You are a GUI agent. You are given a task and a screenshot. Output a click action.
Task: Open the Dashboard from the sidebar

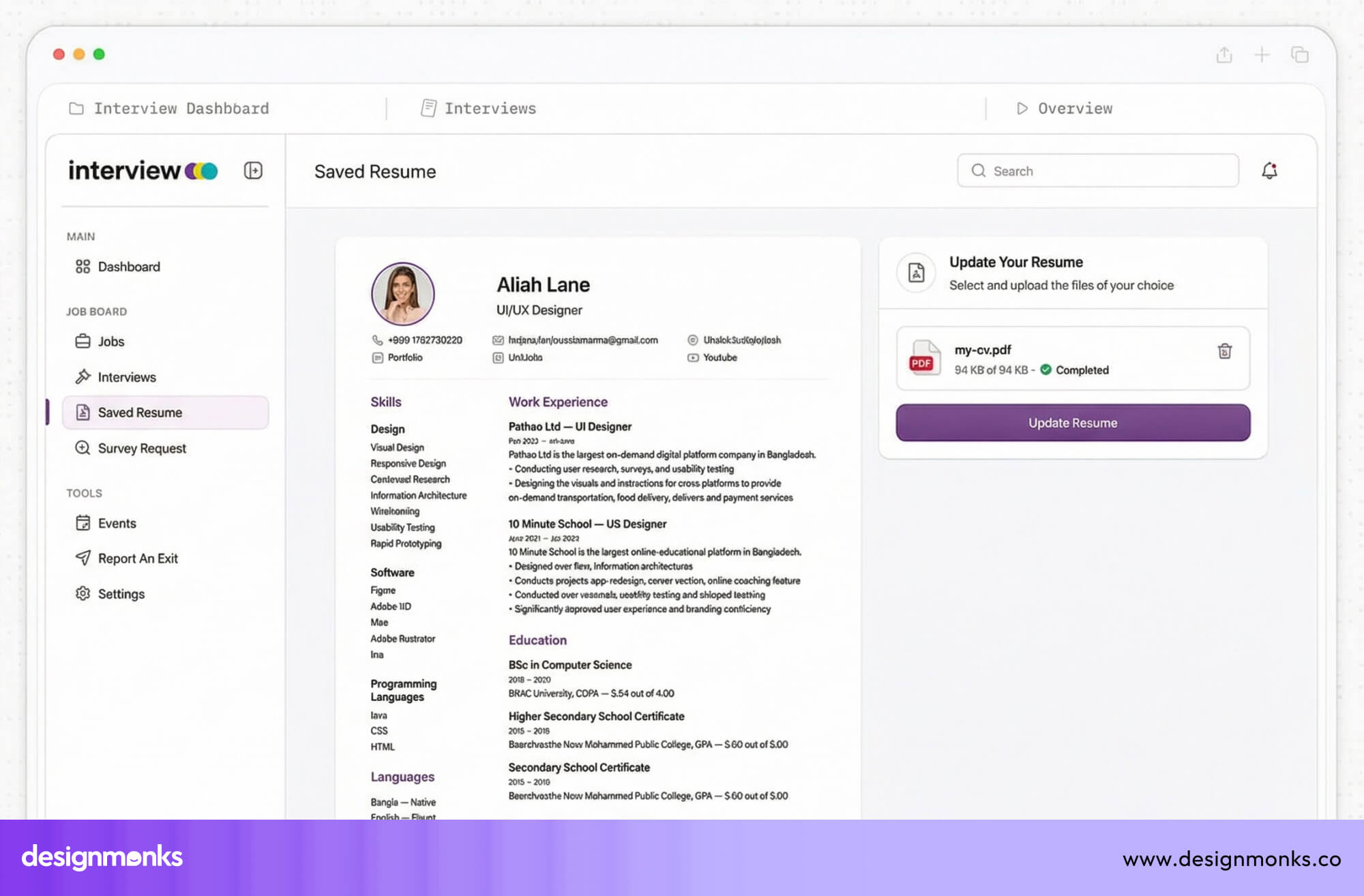click(128, 267)
